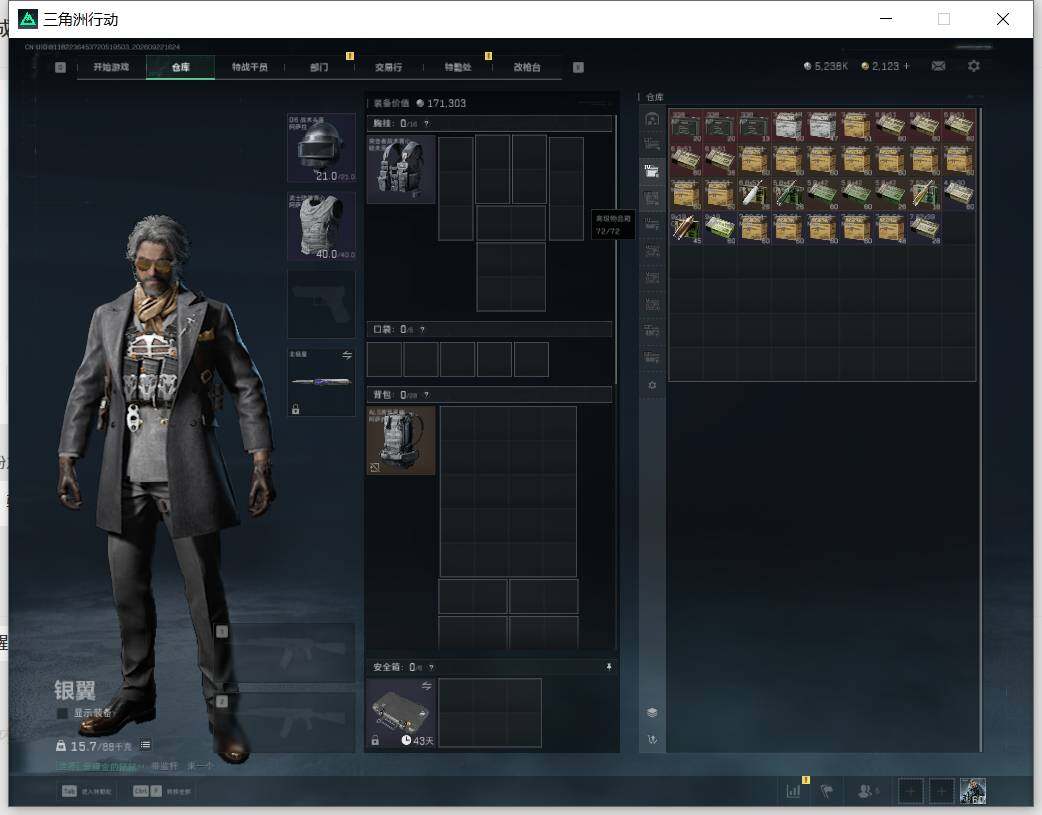
Task: Click the lock icon on safe box
Action: (x=375, y=740)
